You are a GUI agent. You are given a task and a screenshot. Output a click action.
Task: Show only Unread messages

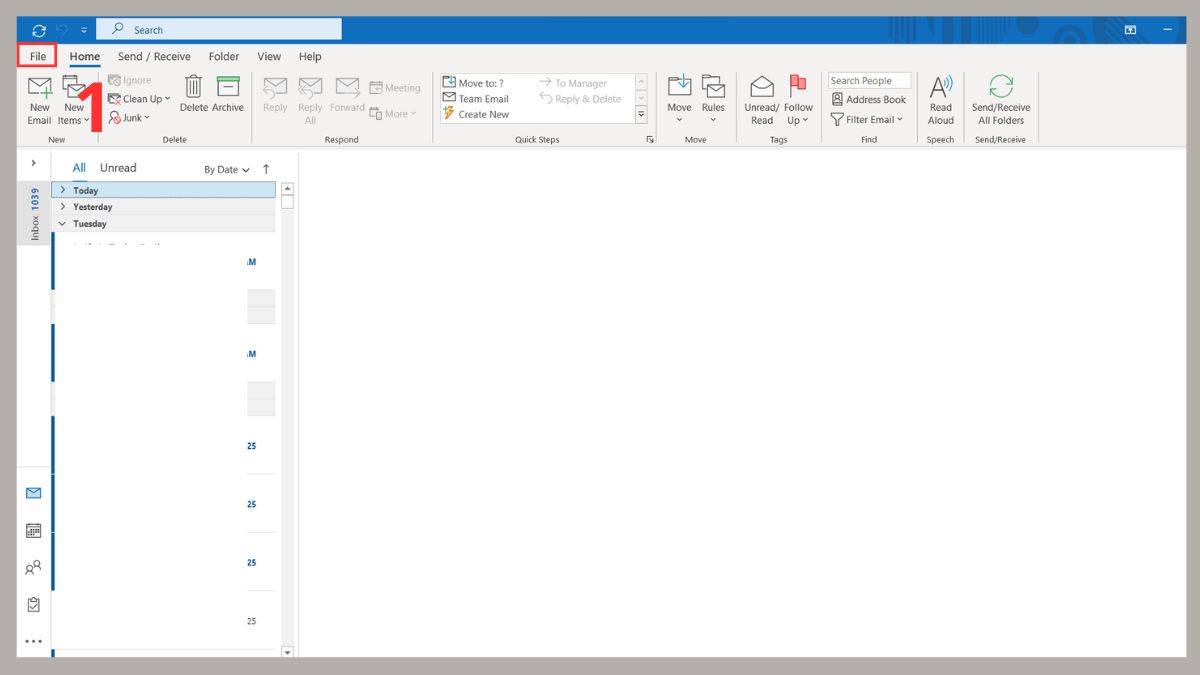[x=117, y=167]
